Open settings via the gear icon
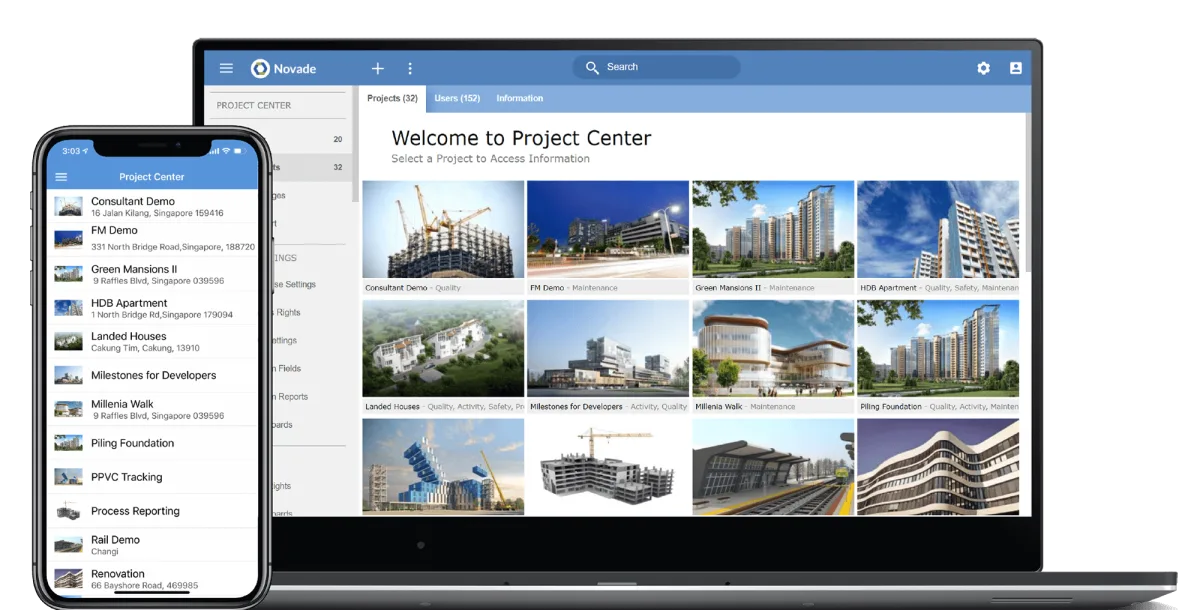 pos(983,68)
